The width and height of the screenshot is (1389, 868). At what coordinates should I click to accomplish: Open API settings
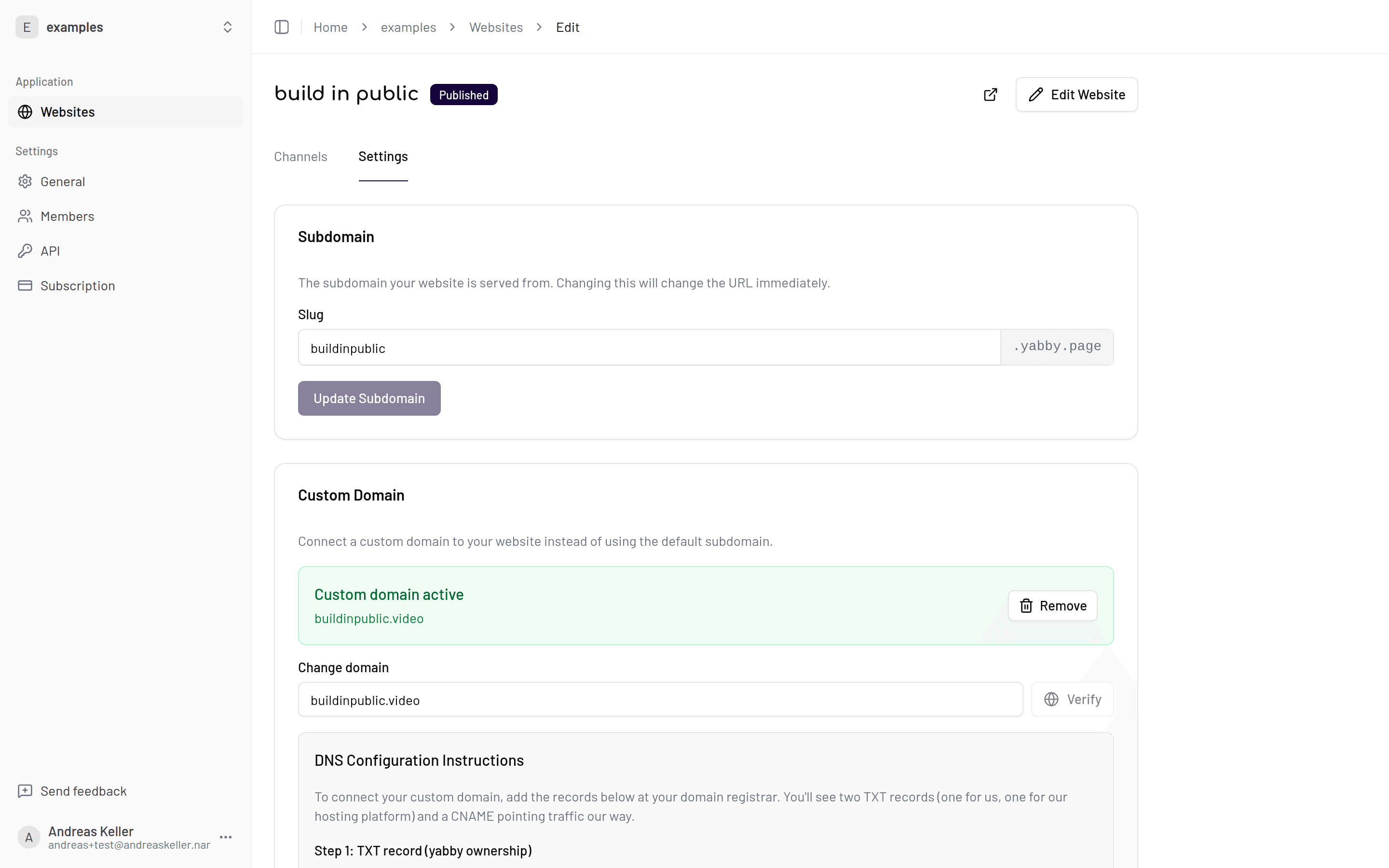pyautogui.click(x=125, y=251)
